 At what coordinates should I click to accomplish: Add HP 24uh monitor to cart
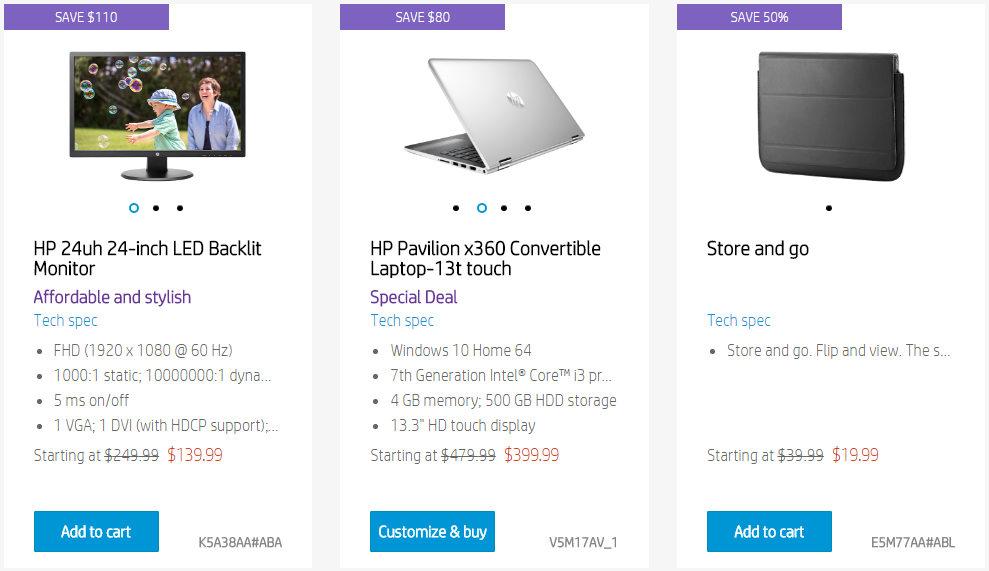[96, 532]
